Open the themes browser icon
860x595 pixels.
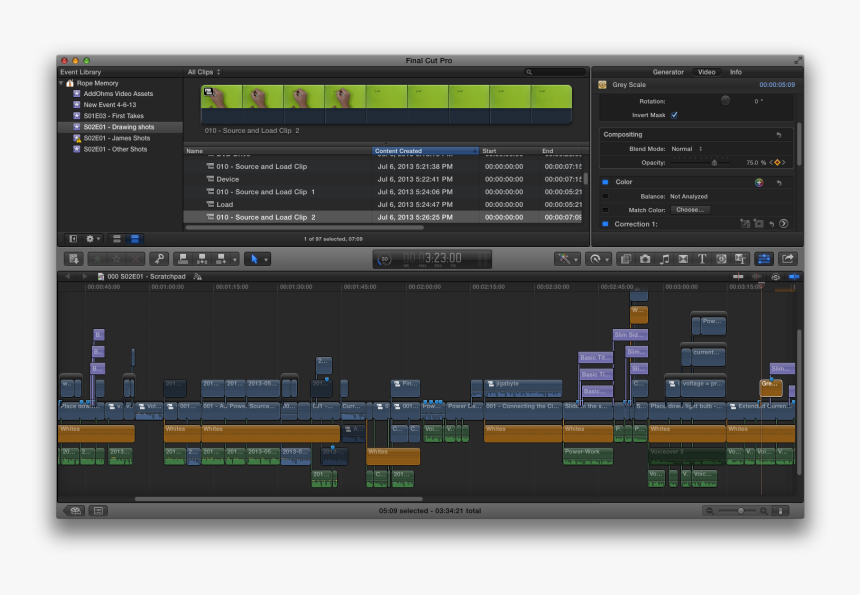tap(740, 259)
